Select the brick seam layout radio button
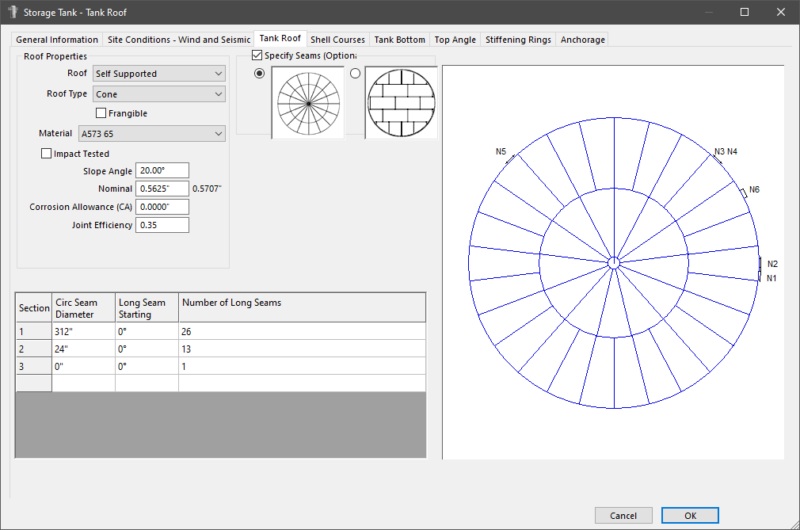Screen dimensions: 800x530 [355, 74]
